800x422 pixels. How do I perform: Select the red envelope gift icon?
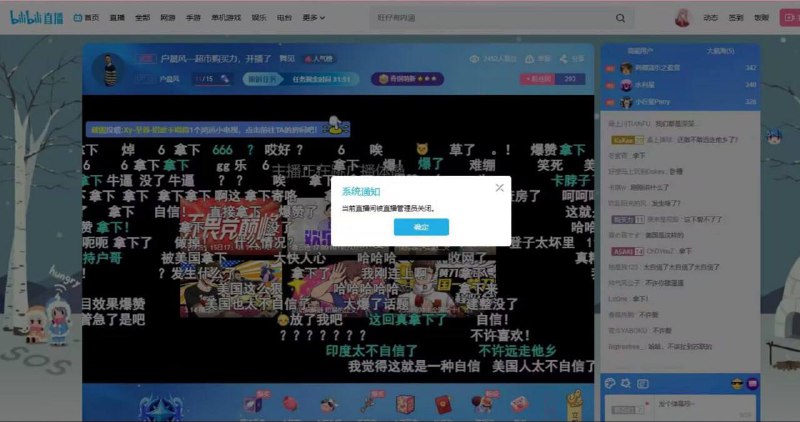[x=443, y=405]
